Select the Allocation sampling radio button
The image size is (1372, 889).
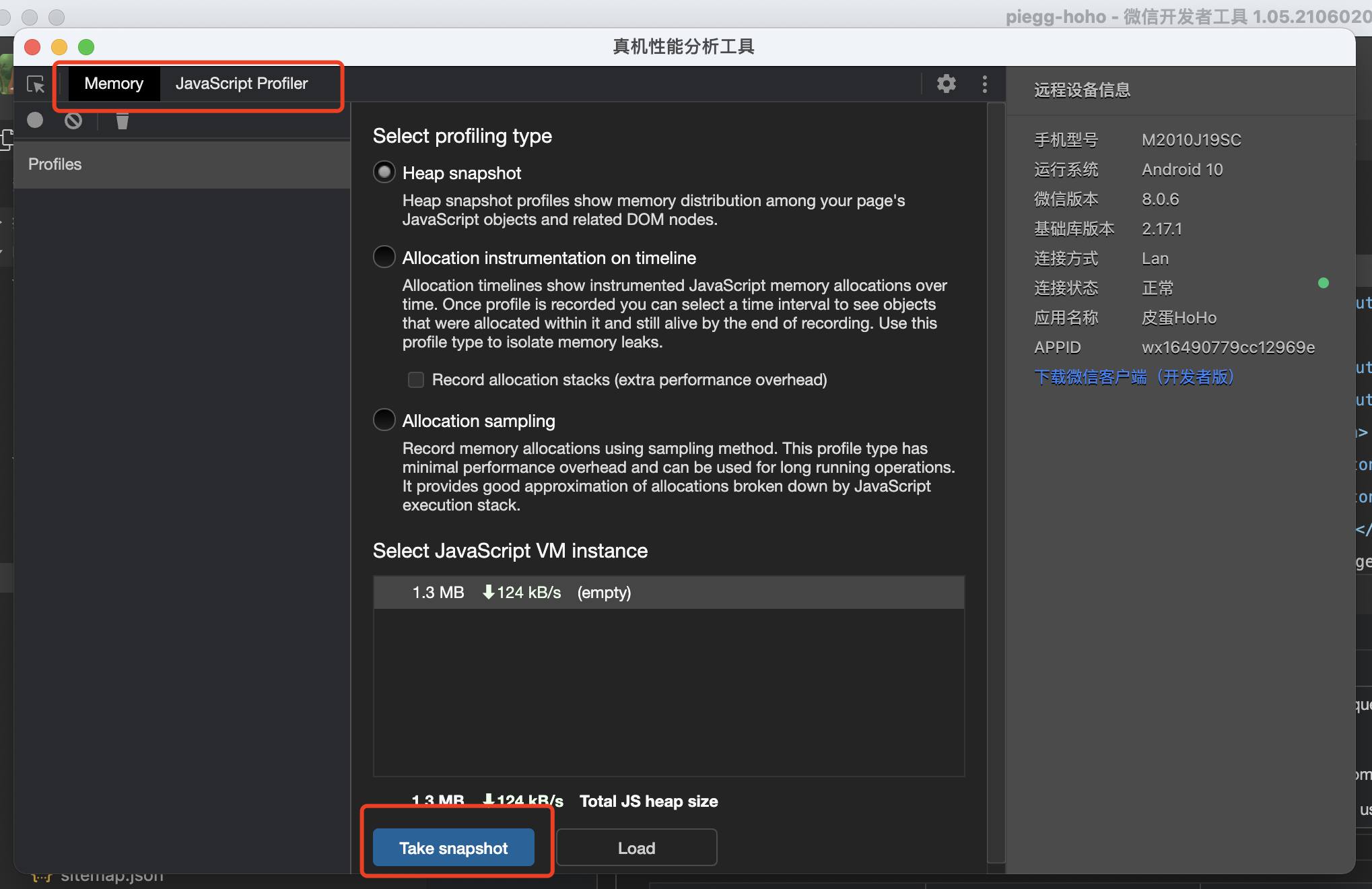384,420
